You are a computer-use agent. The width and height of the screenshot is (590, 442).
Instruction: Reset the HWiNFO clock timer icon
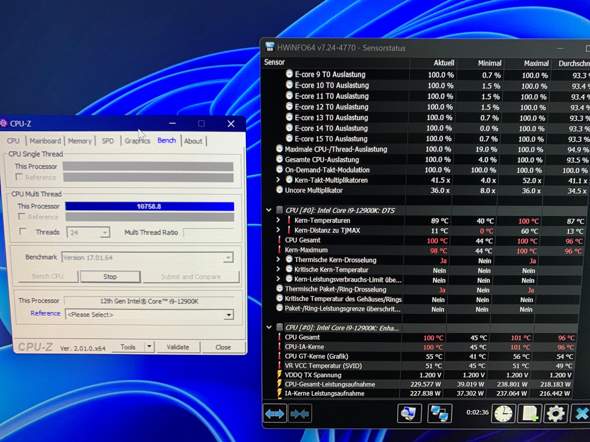(503, 413)
